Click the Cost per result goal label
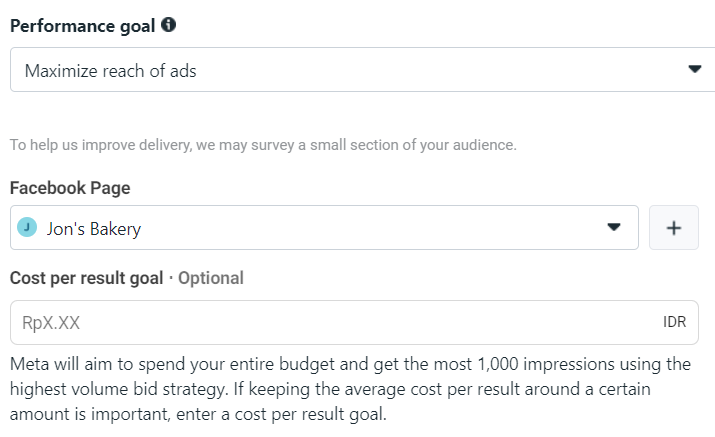Image resolution: width=715 pixels, height=437 pixels. pos(86,278)
